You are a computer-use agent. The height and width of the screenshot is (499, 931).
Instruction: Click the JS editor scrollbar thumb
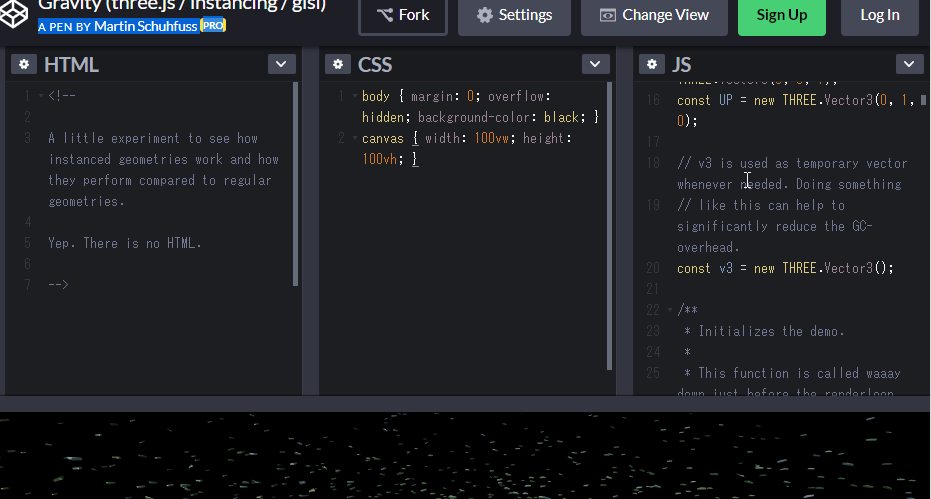coord(923,100)
